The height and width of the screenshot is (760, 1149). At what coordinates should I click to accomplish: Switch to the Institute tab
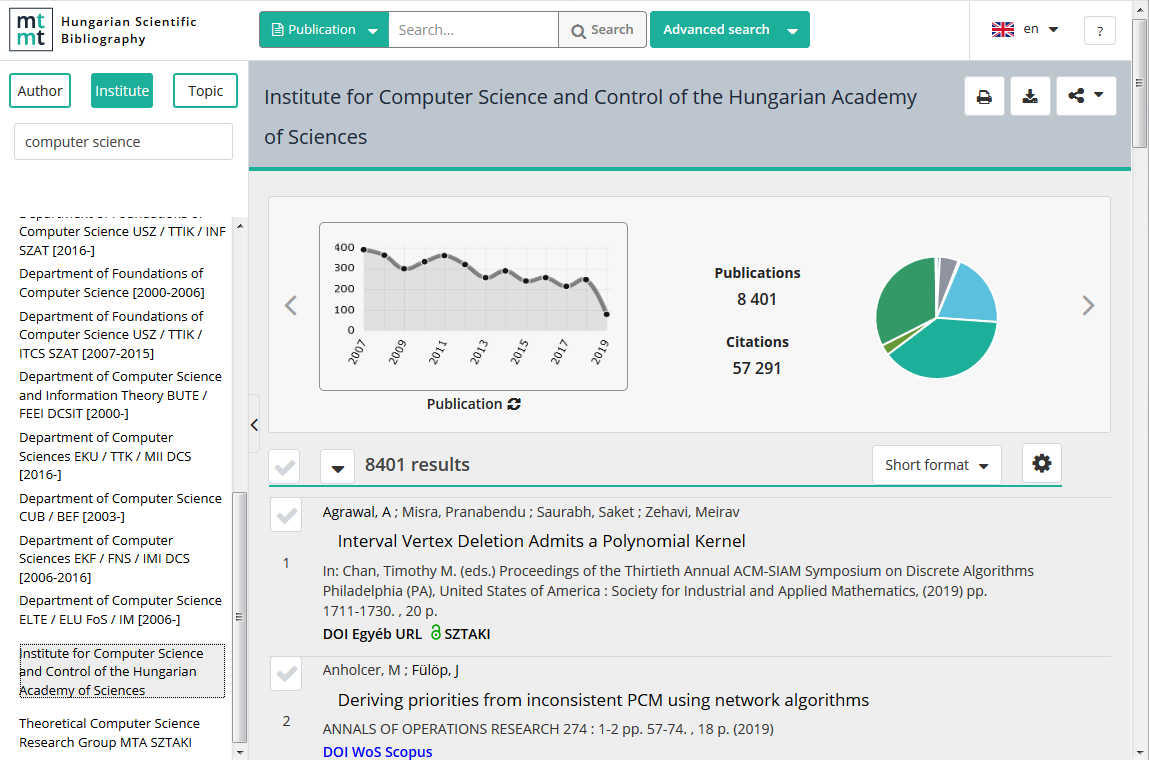tap(122, 91)
